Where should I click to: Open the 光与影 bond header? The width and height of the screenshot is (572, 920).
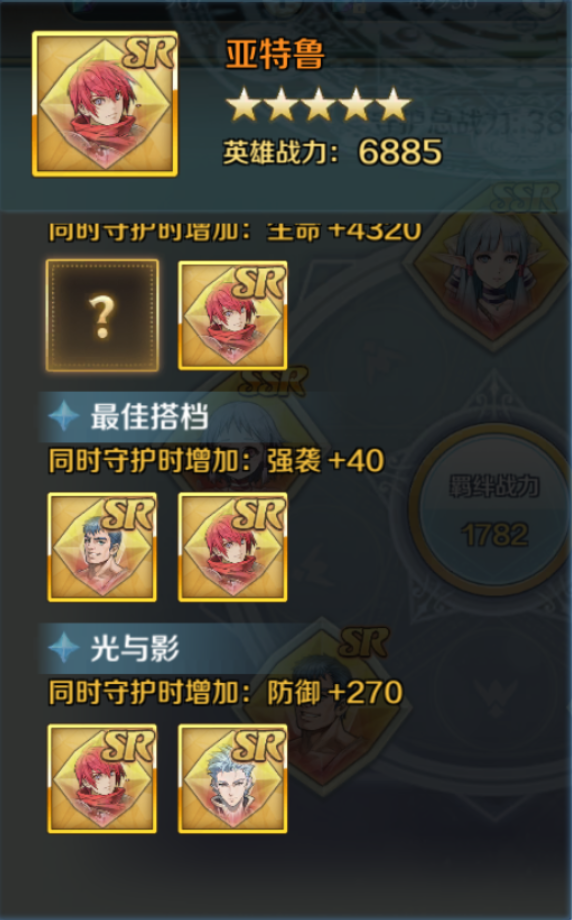(x=135, y=648)
